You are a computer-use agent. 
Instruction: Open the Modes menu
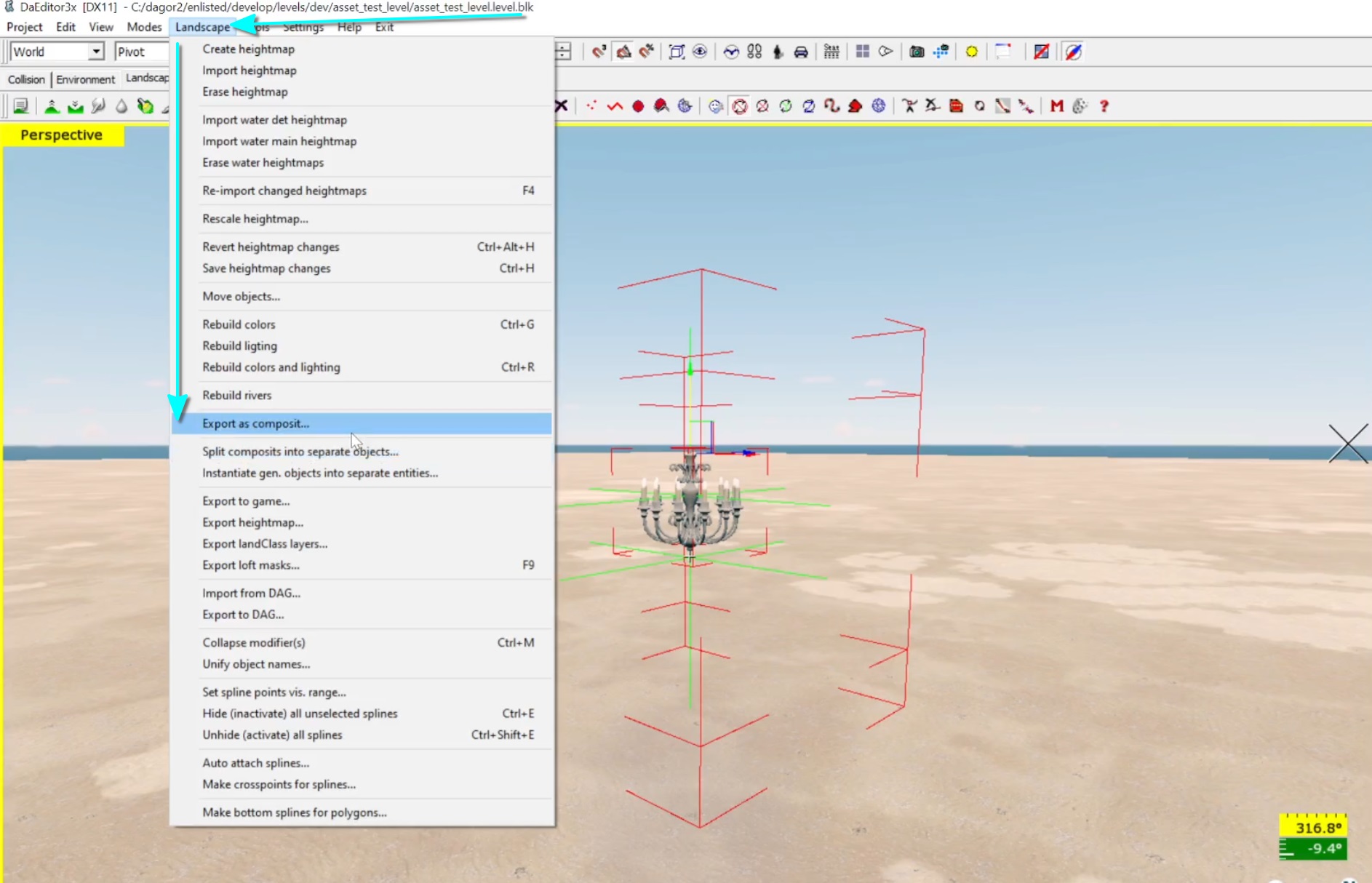point(143,27)
